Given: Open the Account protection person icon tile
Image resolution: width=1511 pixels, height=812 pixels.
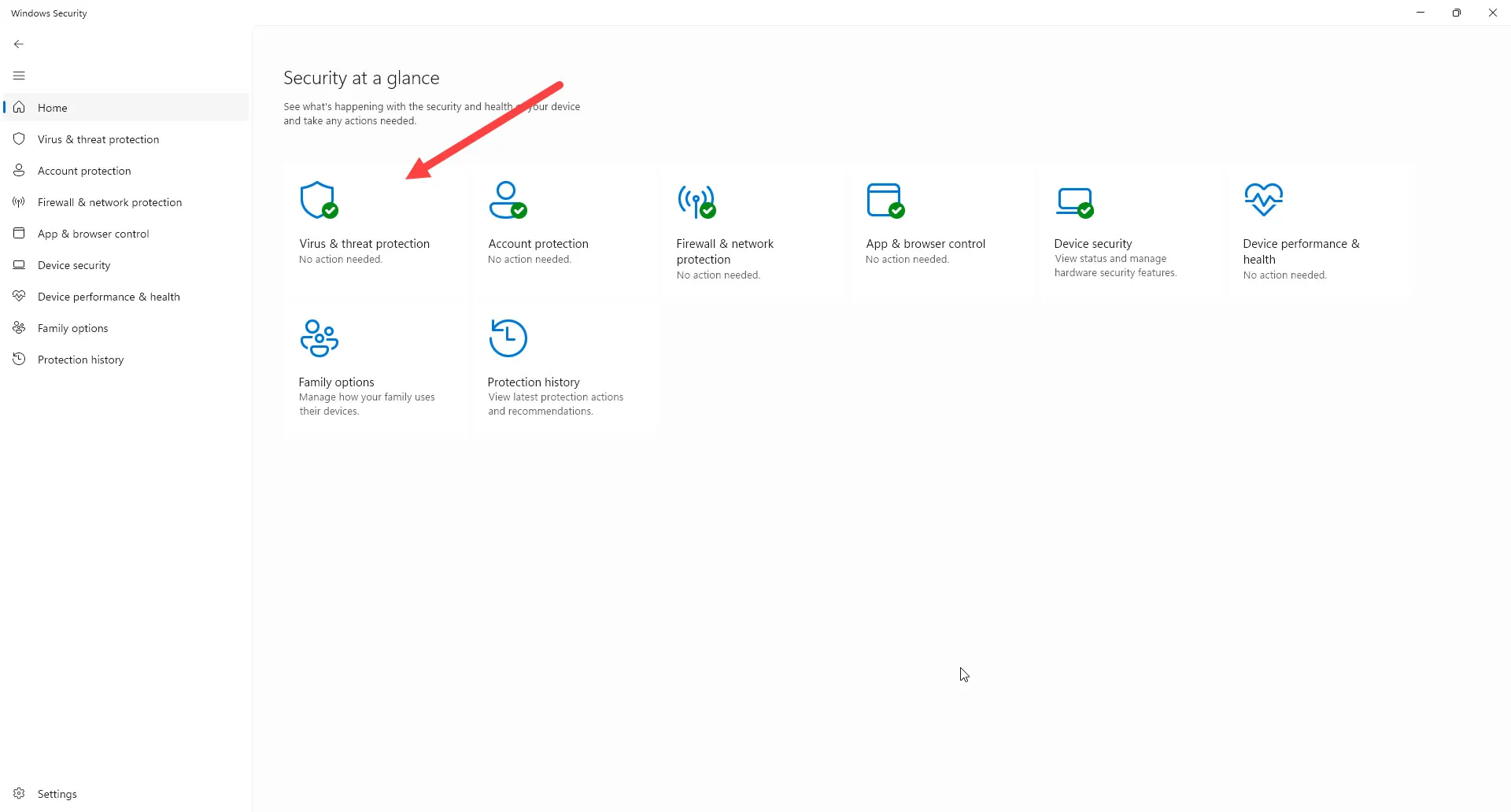Looking at the screenshot, I should pyautogui.click(x=508, y=200).
